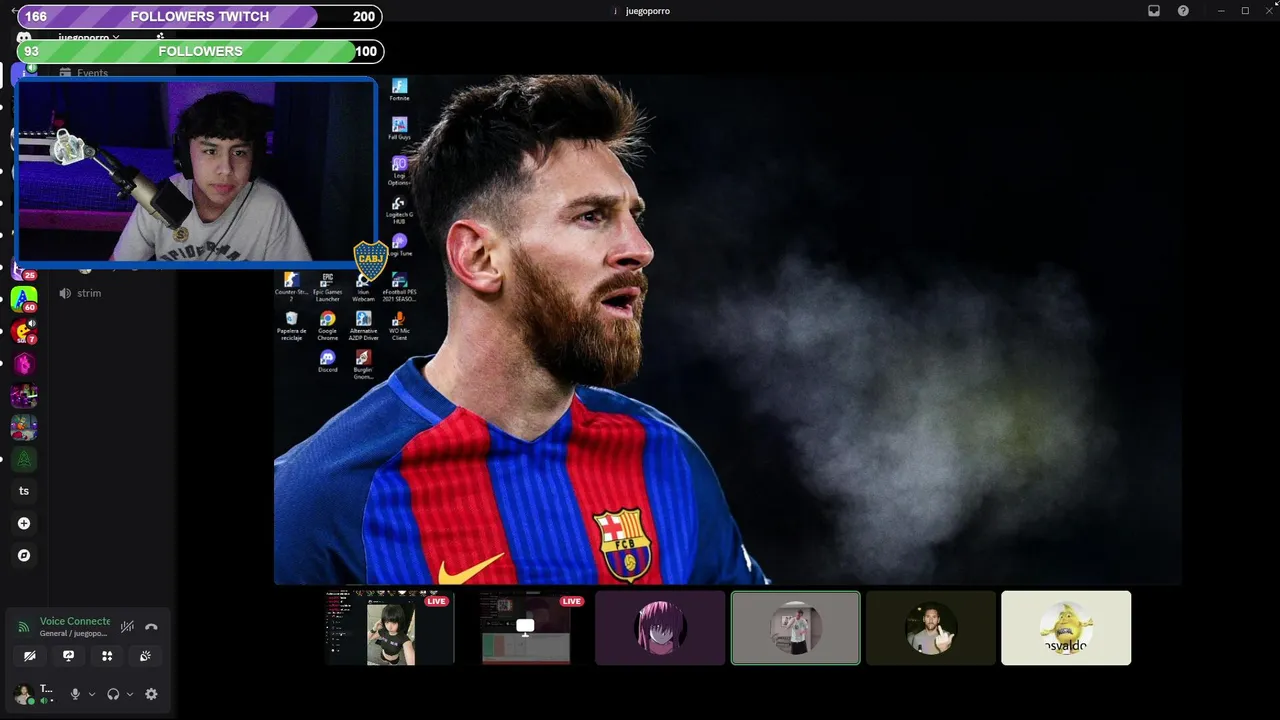Expand microphone input options arrow
This screenshot has width=1280, height=720.
92,694
